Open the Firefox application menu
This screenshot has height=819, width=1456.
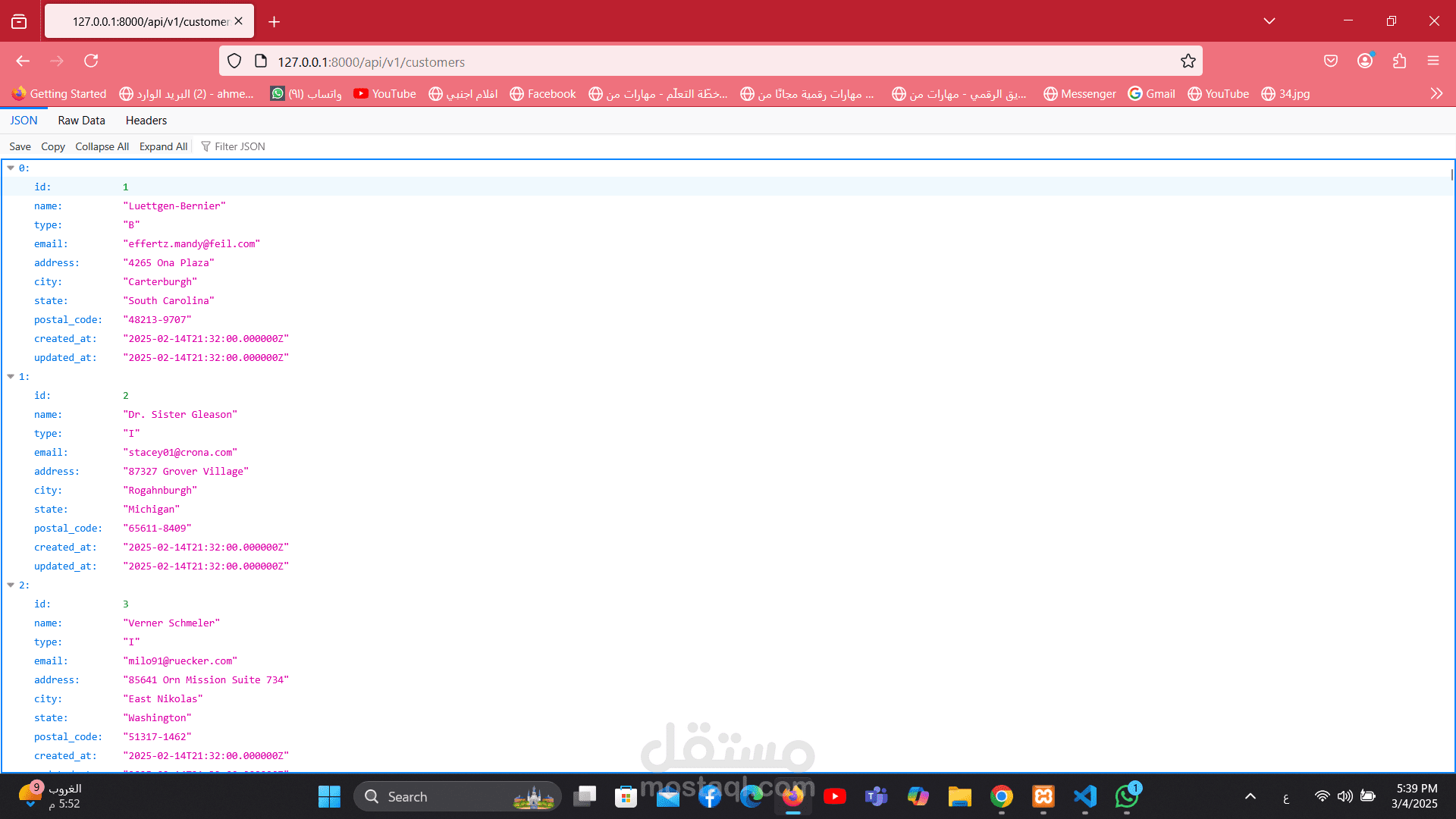pyautogui.click(x=1432, y=61)
